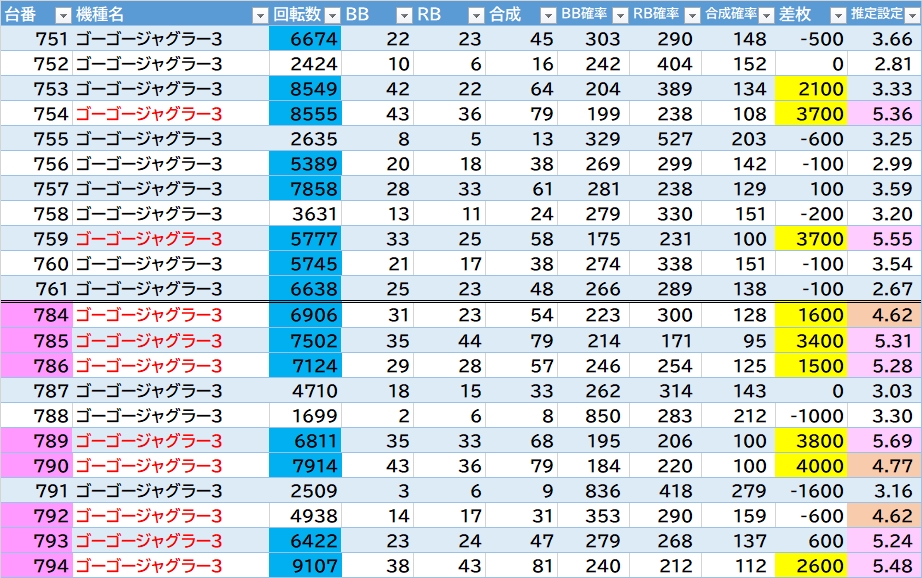Select spin count cell 8555
The width and height of the screenshot is (922, 578).
[x=305, y=113]
